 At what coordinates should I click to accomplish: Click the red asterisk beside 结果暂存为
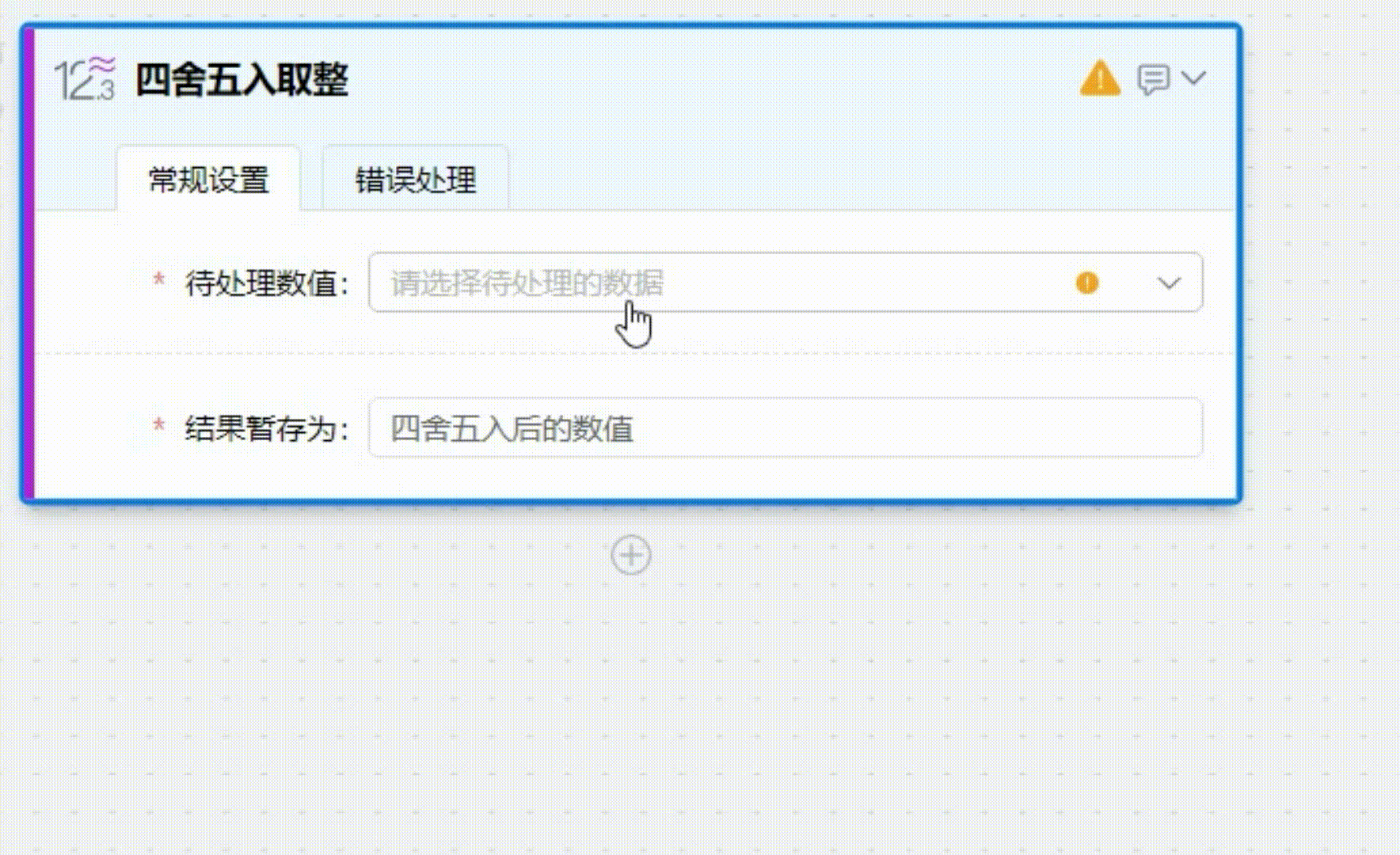pos(159,426)
